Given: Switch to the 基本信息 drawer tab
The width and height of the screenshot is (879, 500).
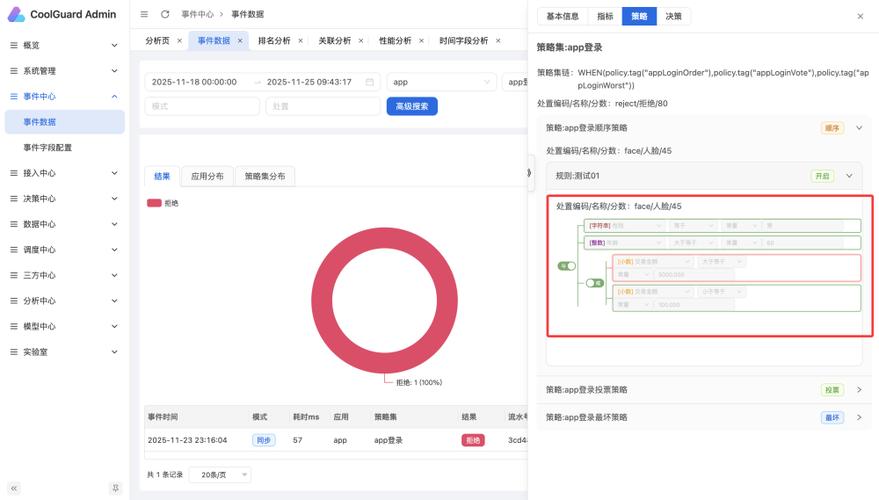Looking at the screenshot, I should click(x=562, y=16).
